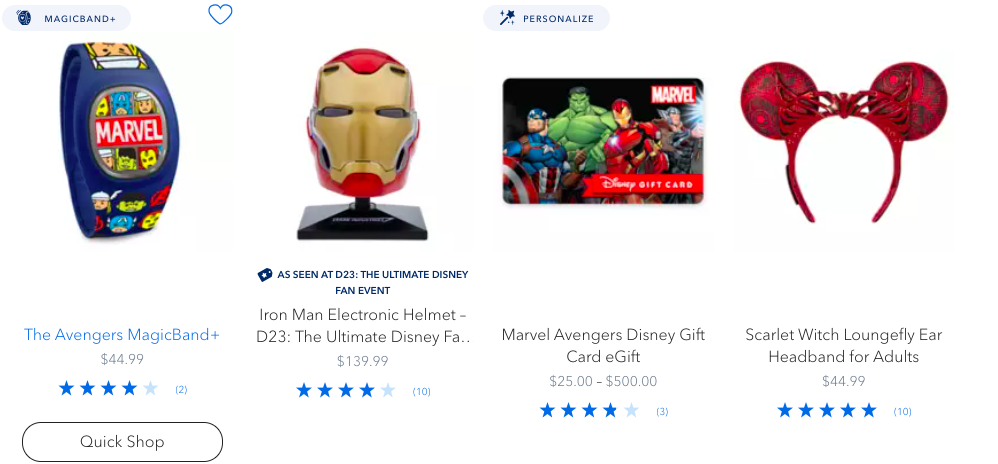Open the Iron Man helmet (10) reviews count
This screenshot has width=998, height=464.
point(421,391)
